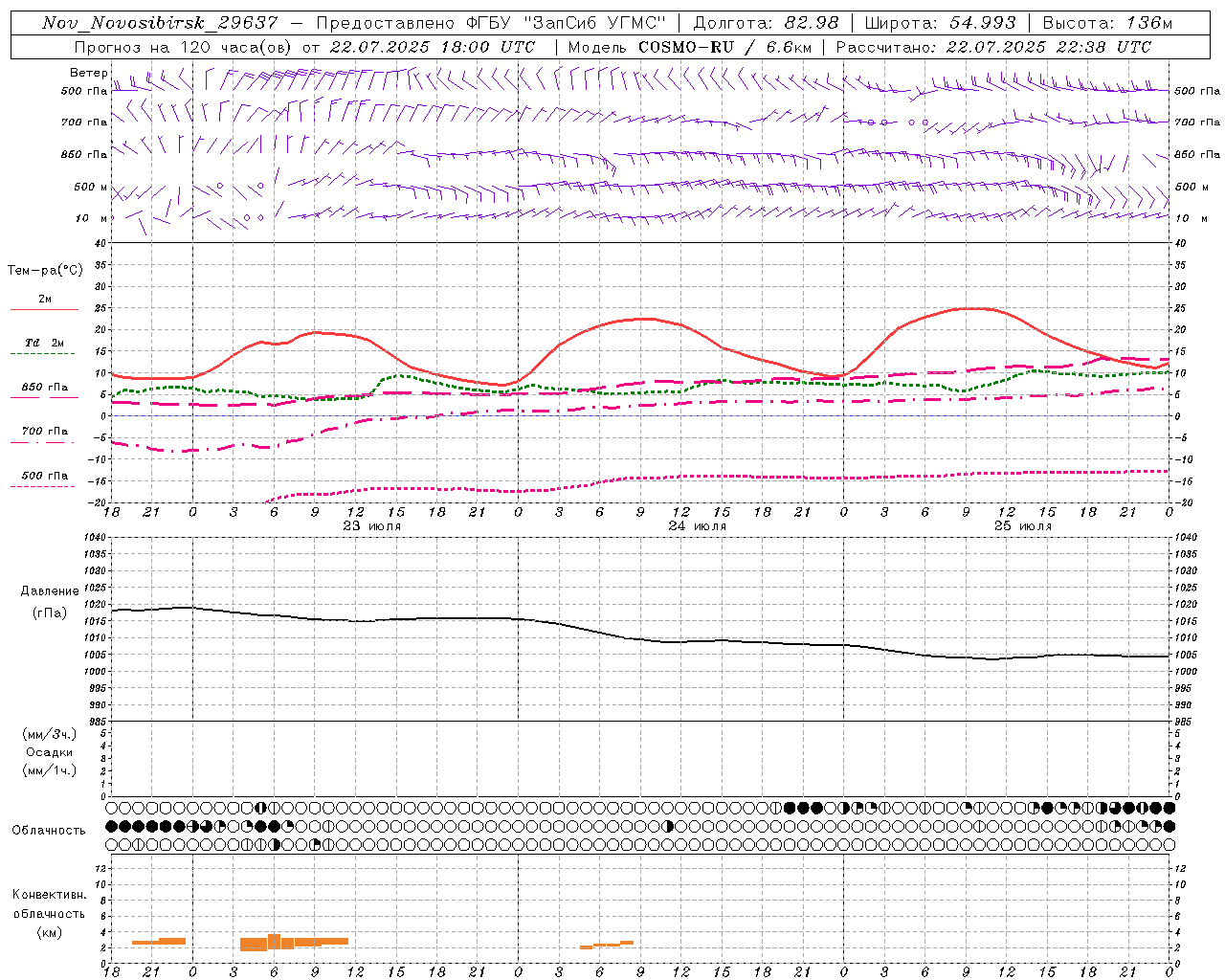Viewport: 1225px width, 980px height.
Task: Select the Давление panel label
Action: [50, 591]
